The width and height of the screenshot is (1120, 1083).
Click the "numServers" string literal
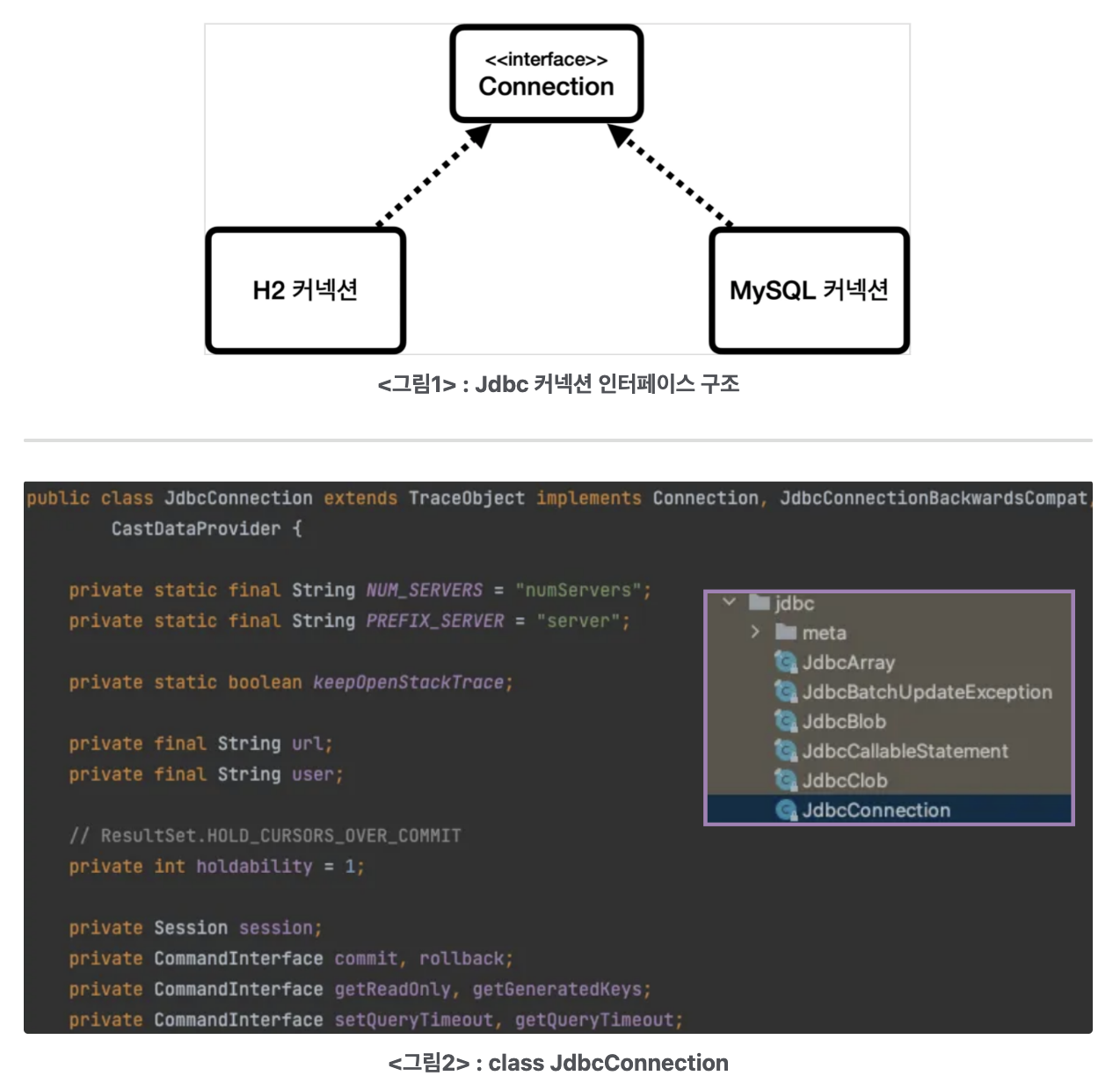[578, 590]
